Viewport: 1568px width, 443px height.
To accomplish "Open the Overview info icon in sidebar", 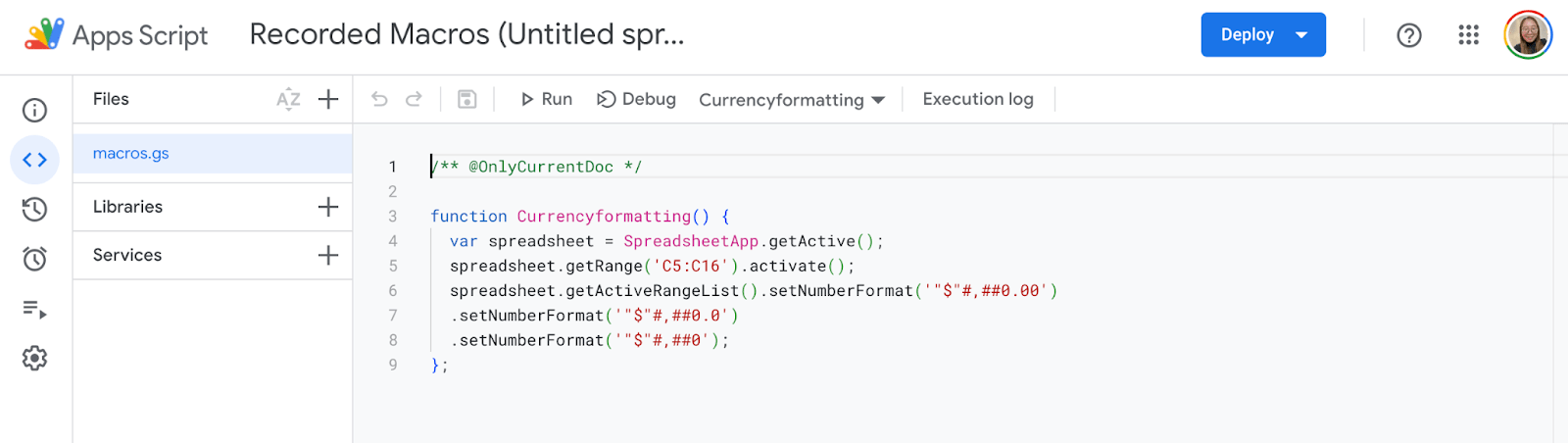I will [34, 110].
